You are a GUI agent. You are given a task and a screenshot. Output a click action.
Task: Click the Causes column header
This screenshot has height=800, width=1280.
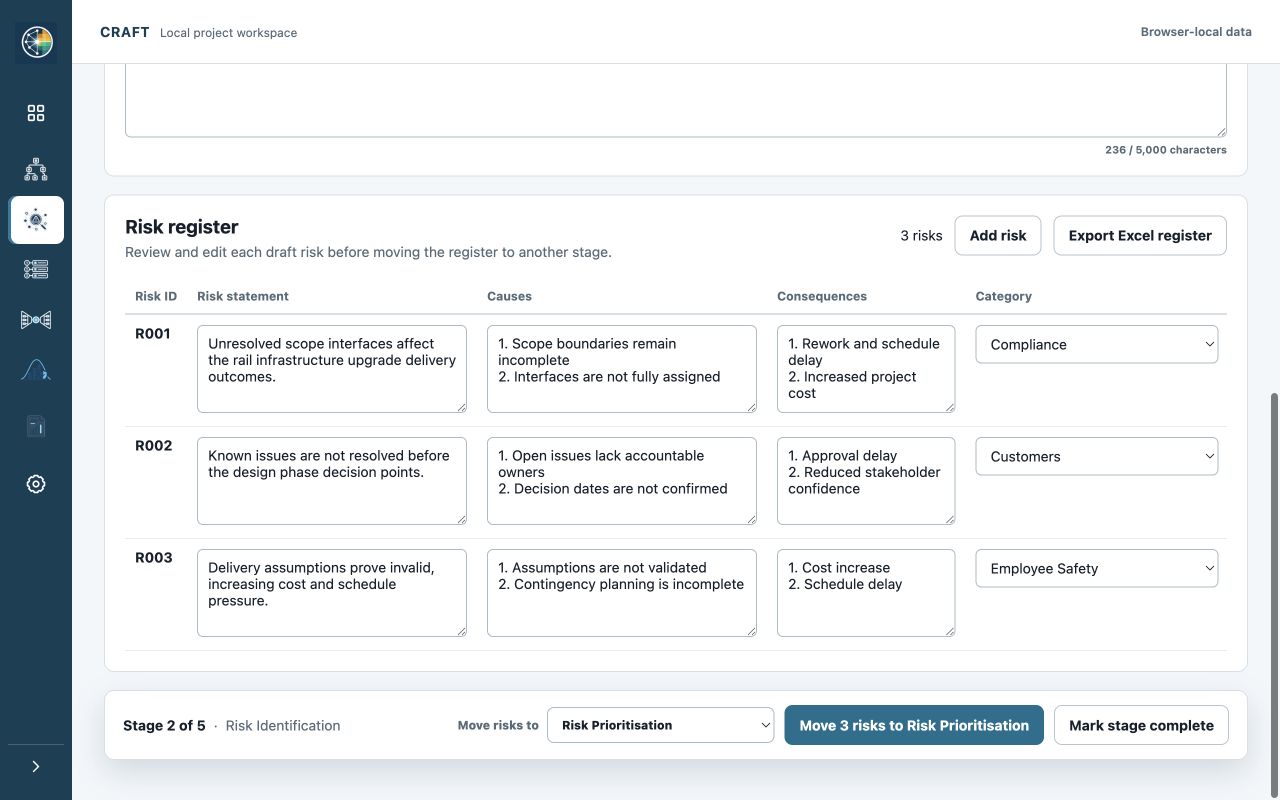pyautogui.click(x=509, y=296)
